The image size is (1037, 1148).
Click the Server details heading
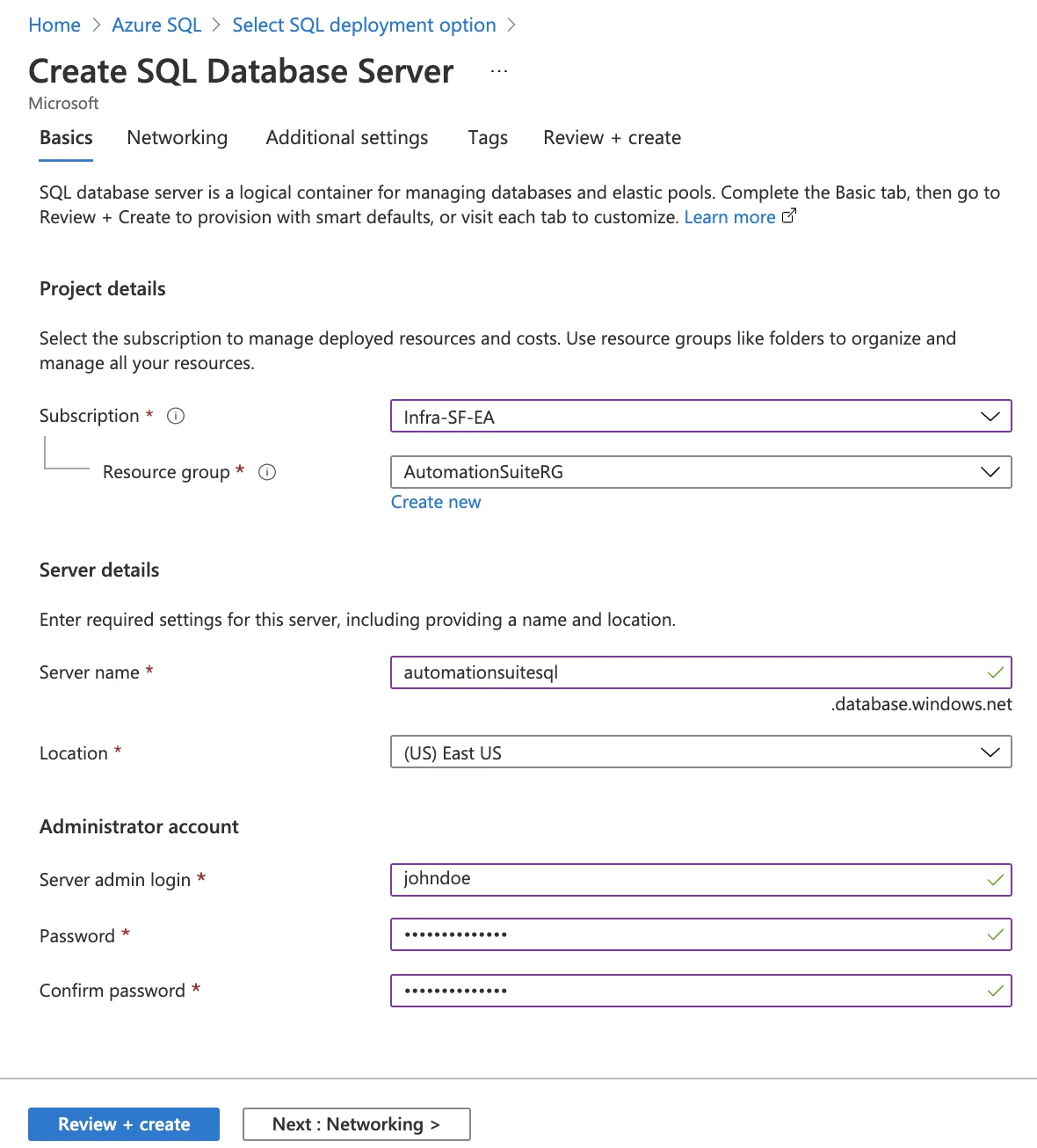tap(99, 570)
